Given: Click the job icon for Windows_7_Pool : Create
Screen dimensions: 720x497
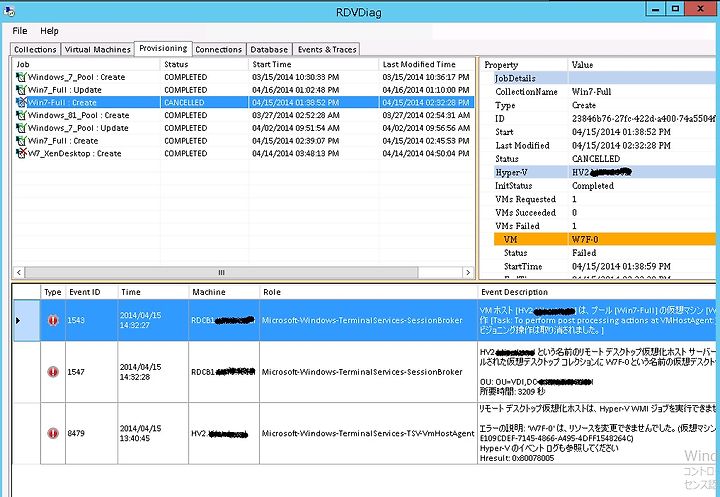Looking at the screenshot, I should coord(21,77).
